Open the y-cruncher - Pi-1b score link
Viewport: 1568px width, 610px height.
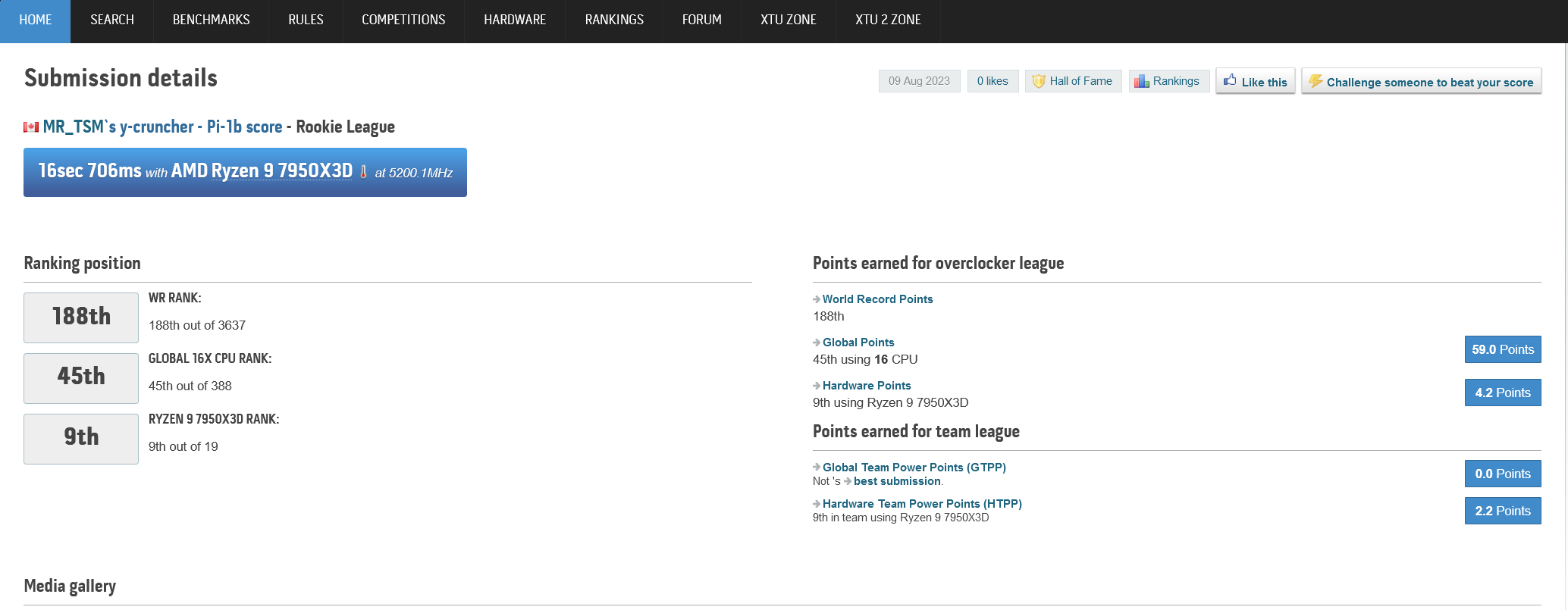(x=201, y=127)
